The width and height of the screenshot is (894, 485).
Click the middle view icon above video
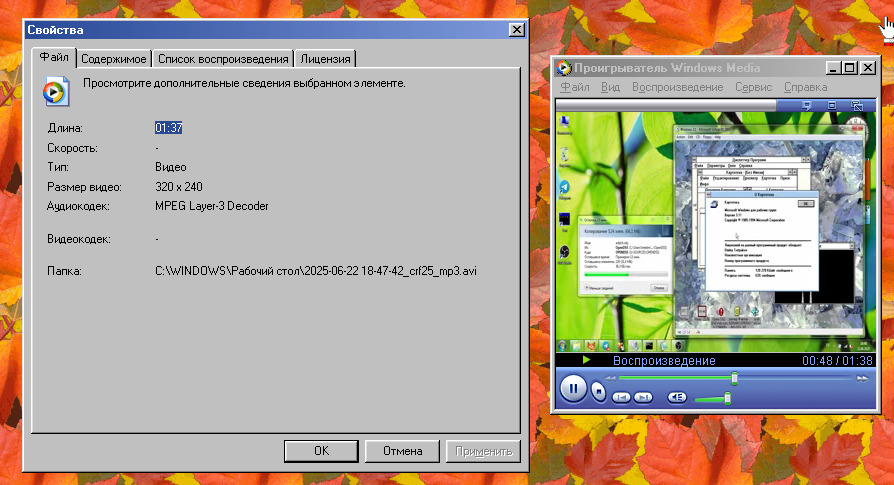[832, 105]
